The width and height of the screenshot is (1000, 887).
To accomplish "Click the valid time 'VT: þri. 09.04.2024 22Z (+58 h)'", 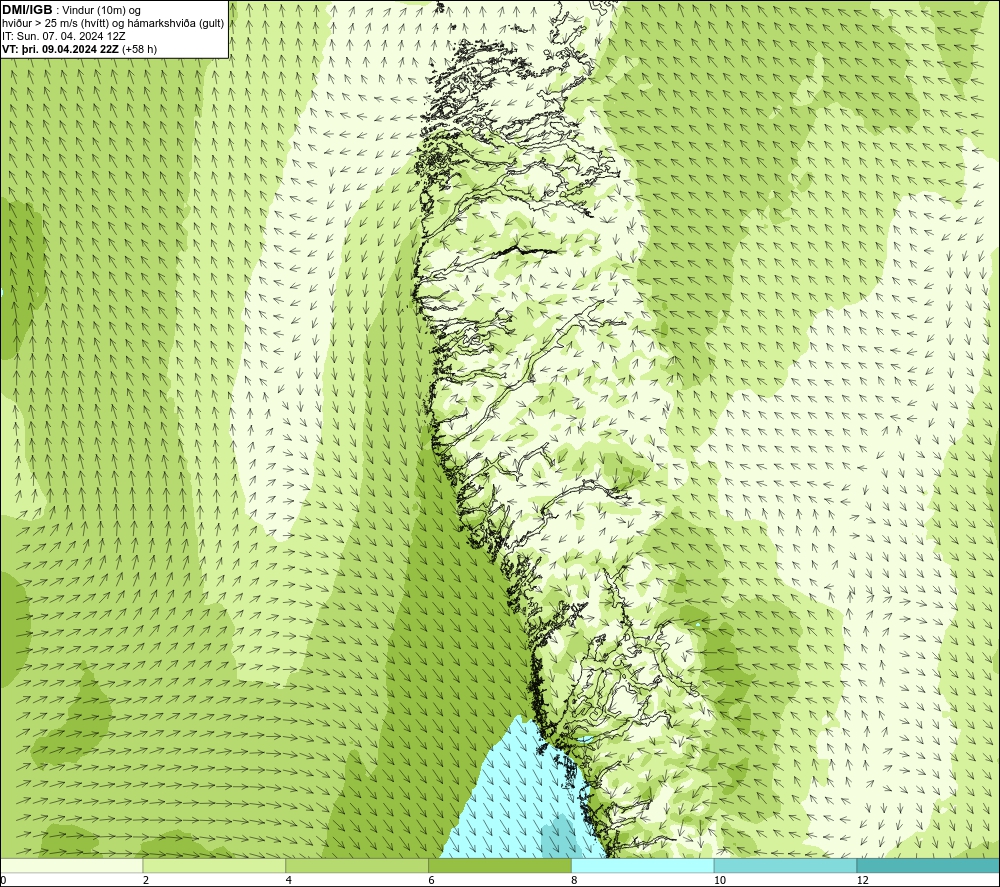I will tap(79, 49).
